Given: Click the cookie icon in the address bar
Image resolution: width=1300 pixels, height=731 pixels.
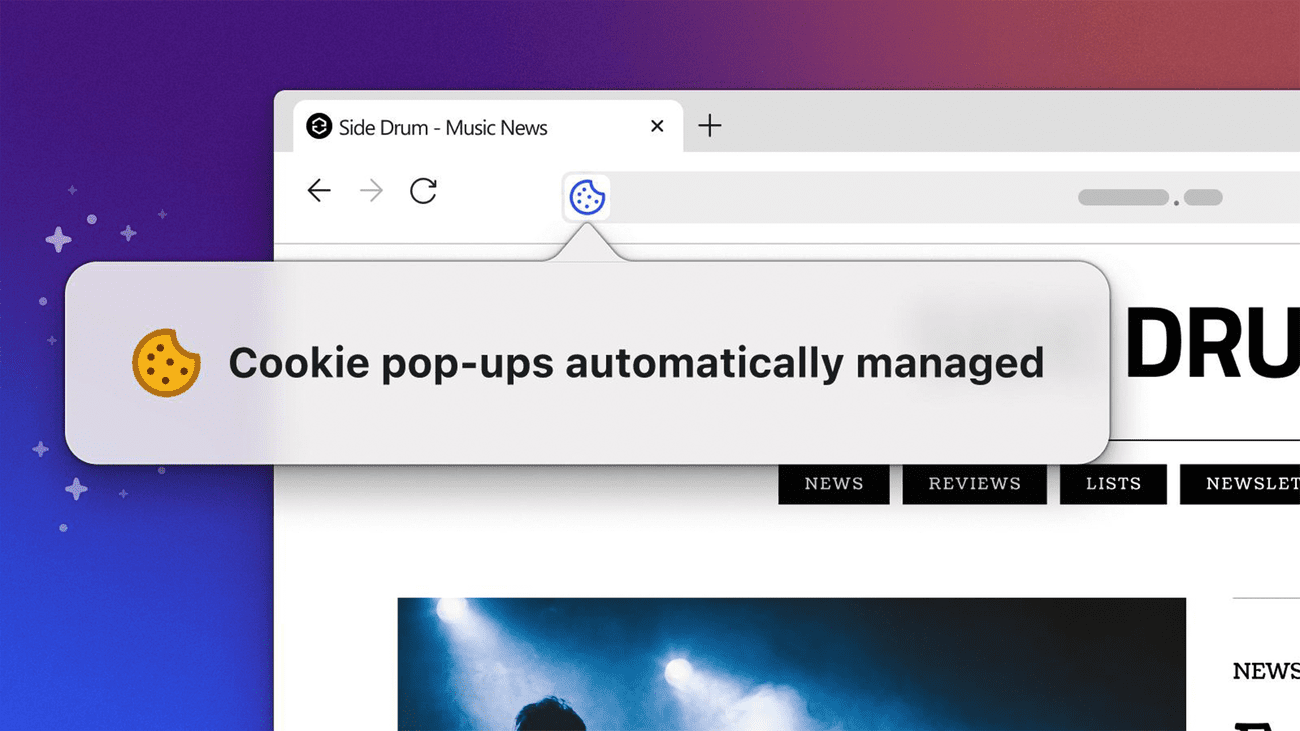Looking at the screenshot, I should [x=587, y=196].
